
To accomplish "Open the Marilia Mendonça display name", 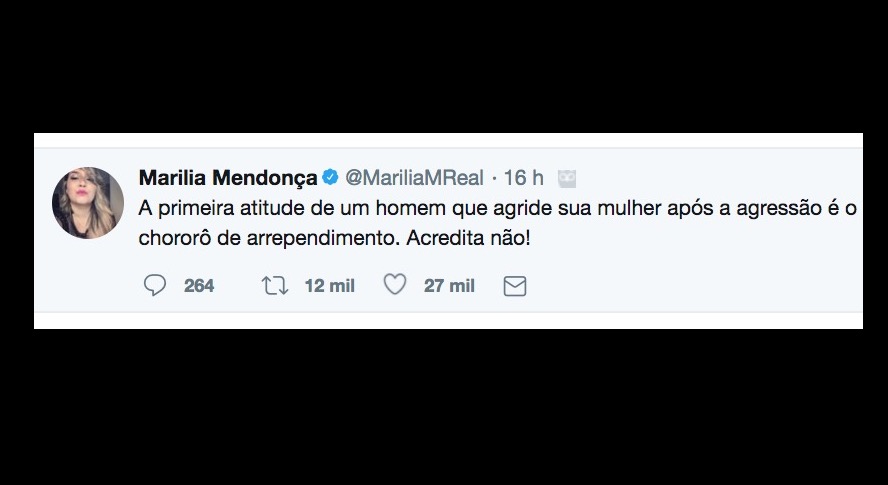I will (227, 178).
